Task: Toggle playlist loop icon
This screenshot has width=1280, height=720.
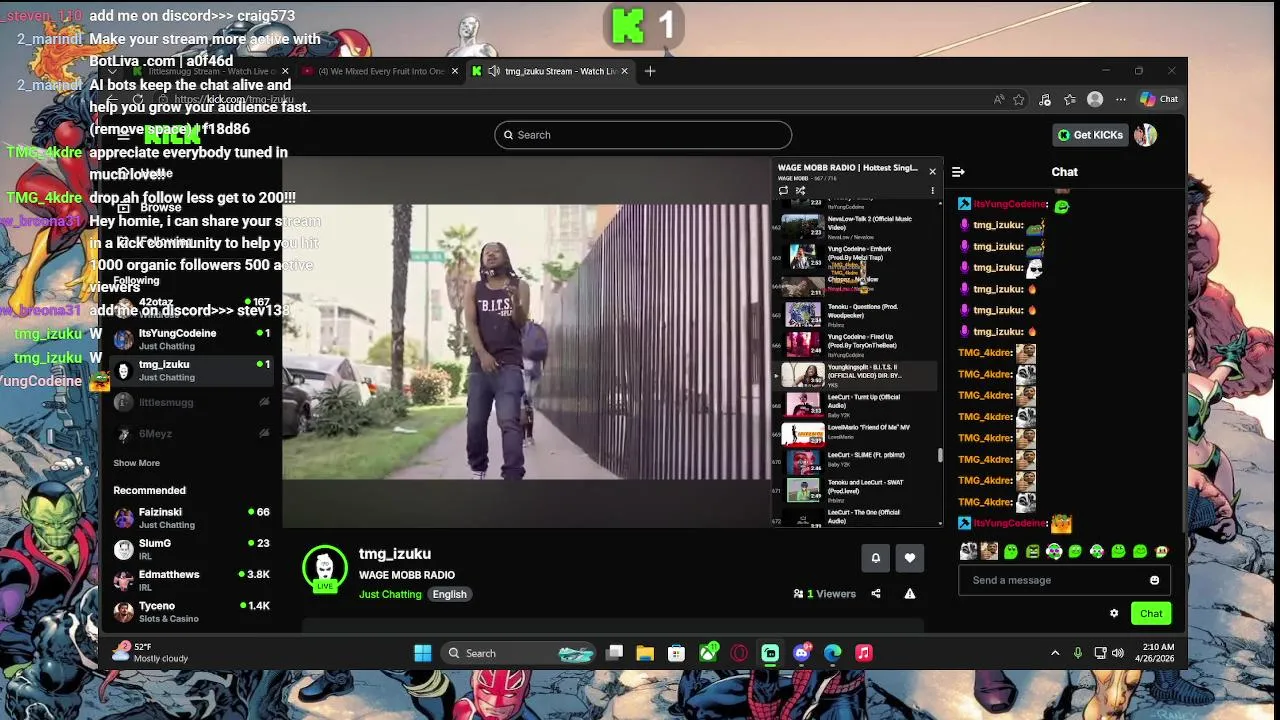Action: coord(783,190)
